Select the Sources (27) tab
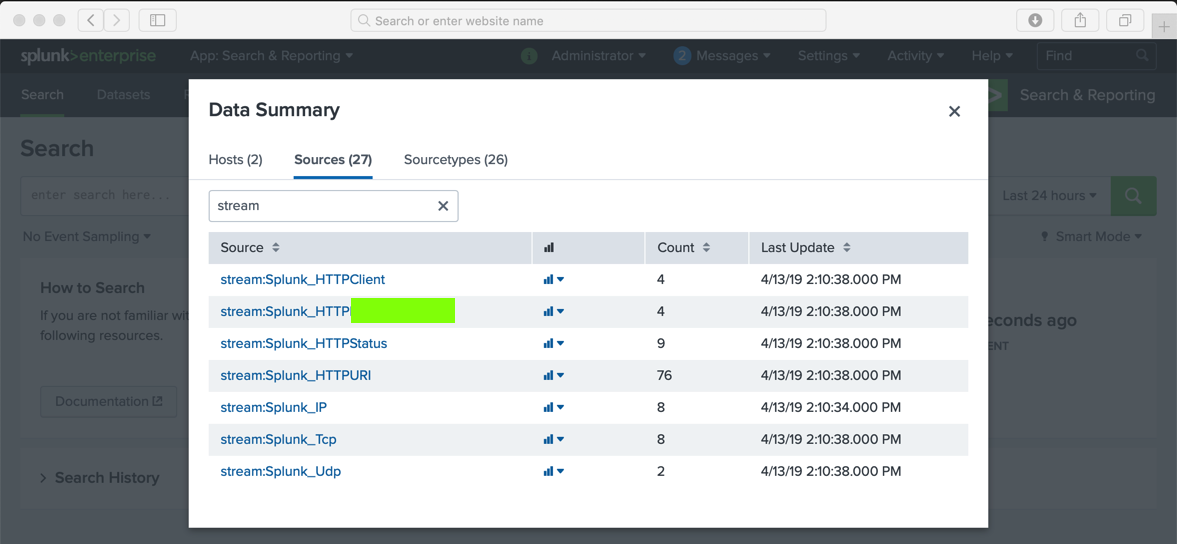 click(x=333, y=160)
